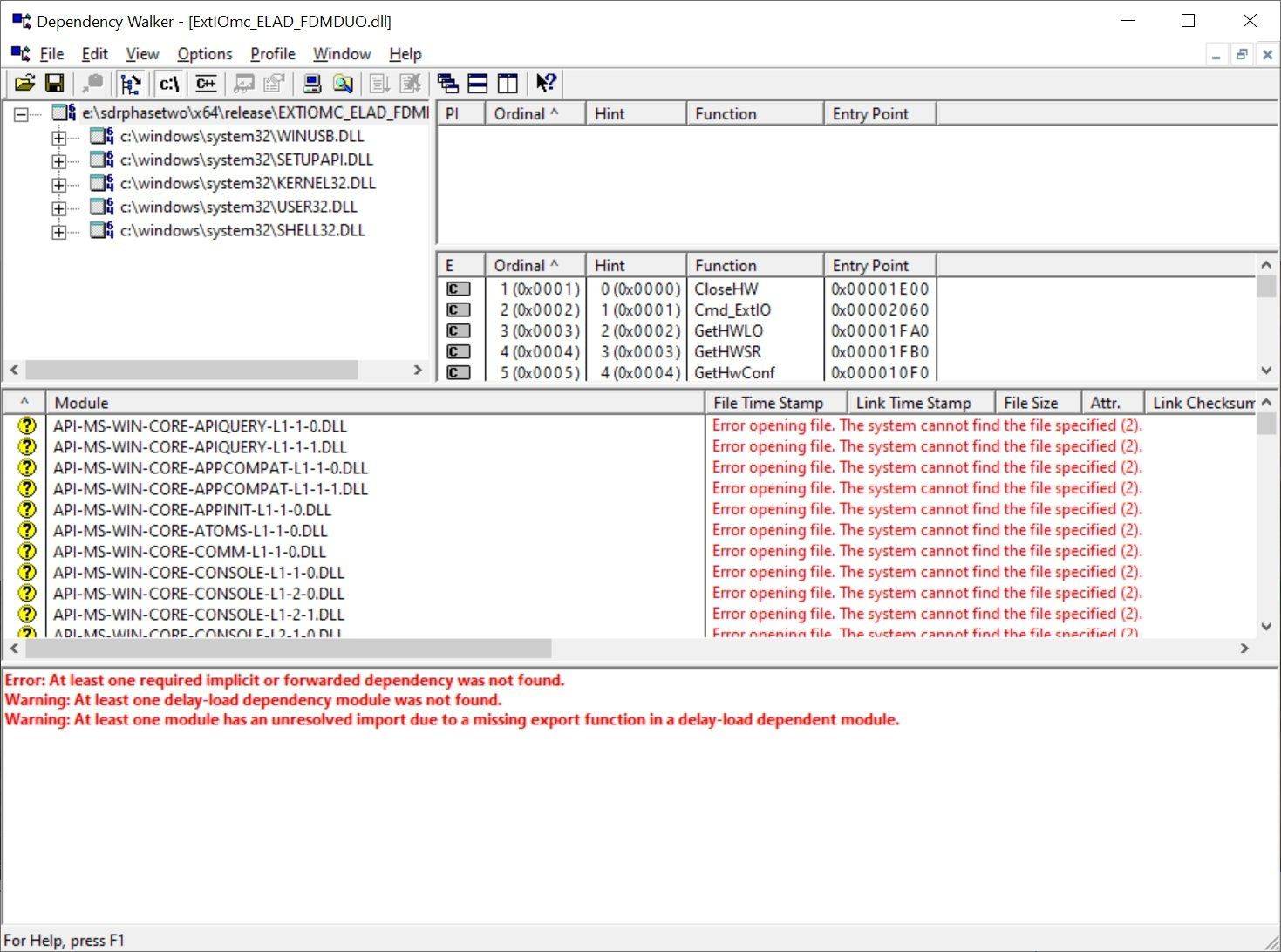
Task: Select the CloseHW export function row
Action: (x=726, y=289)
